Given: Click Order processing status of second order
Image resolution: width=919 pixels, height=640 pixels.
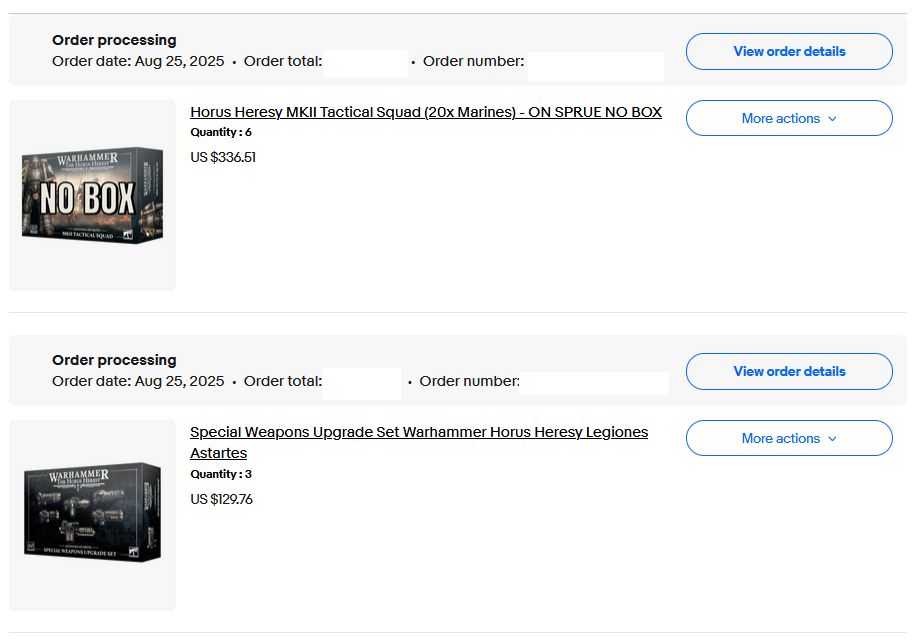Looking at the screenshot, I should (114, 360).
